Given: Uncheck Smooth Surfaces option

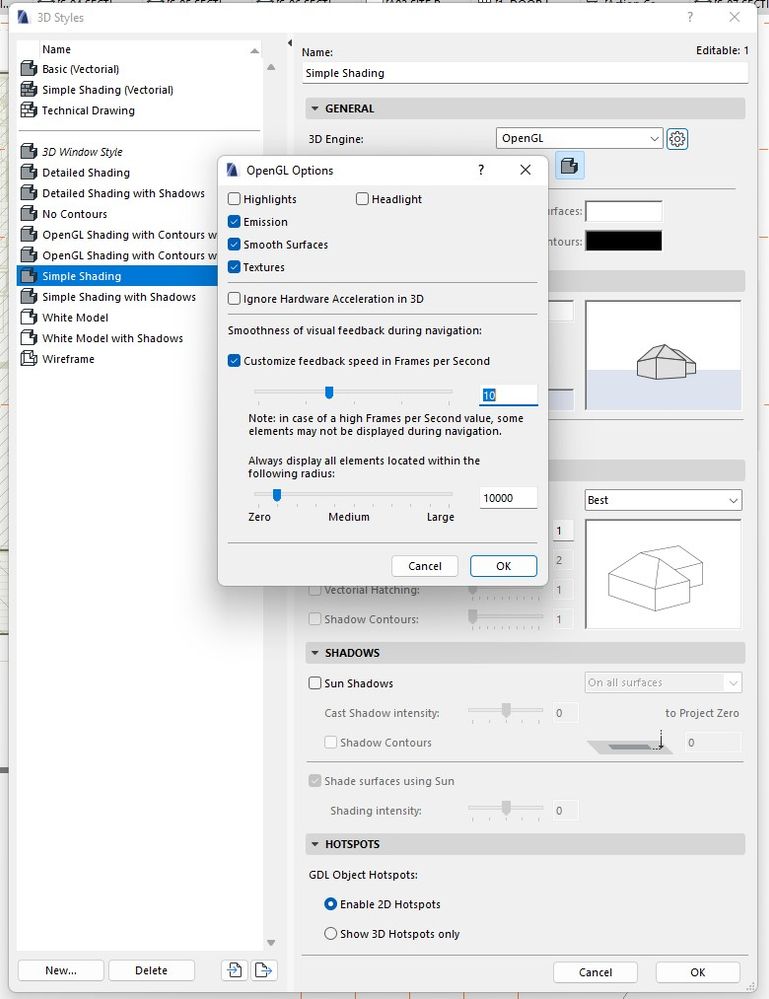Looking at the screenshot, I should point(234,245).
